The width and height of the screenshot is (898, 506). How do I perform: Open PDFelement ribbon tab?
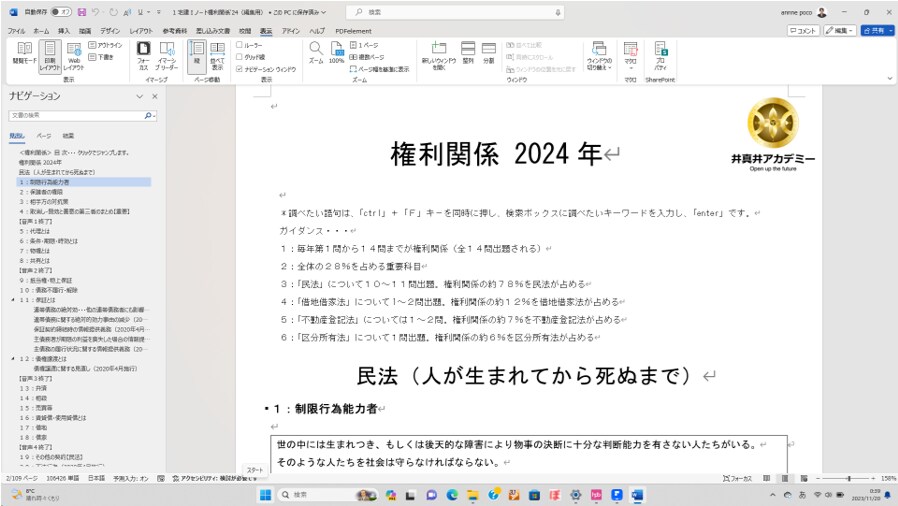pyautogui.click(x=353, y=31)
